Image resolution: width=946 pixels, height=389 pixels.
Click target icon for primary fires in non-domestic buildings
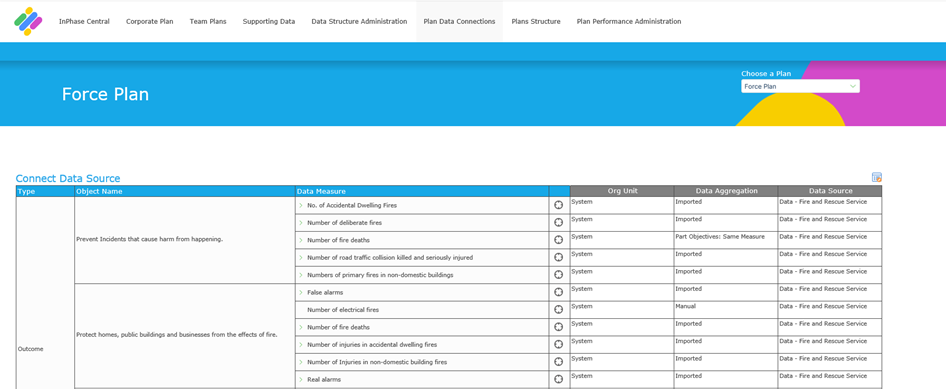(x=559, y=274)
